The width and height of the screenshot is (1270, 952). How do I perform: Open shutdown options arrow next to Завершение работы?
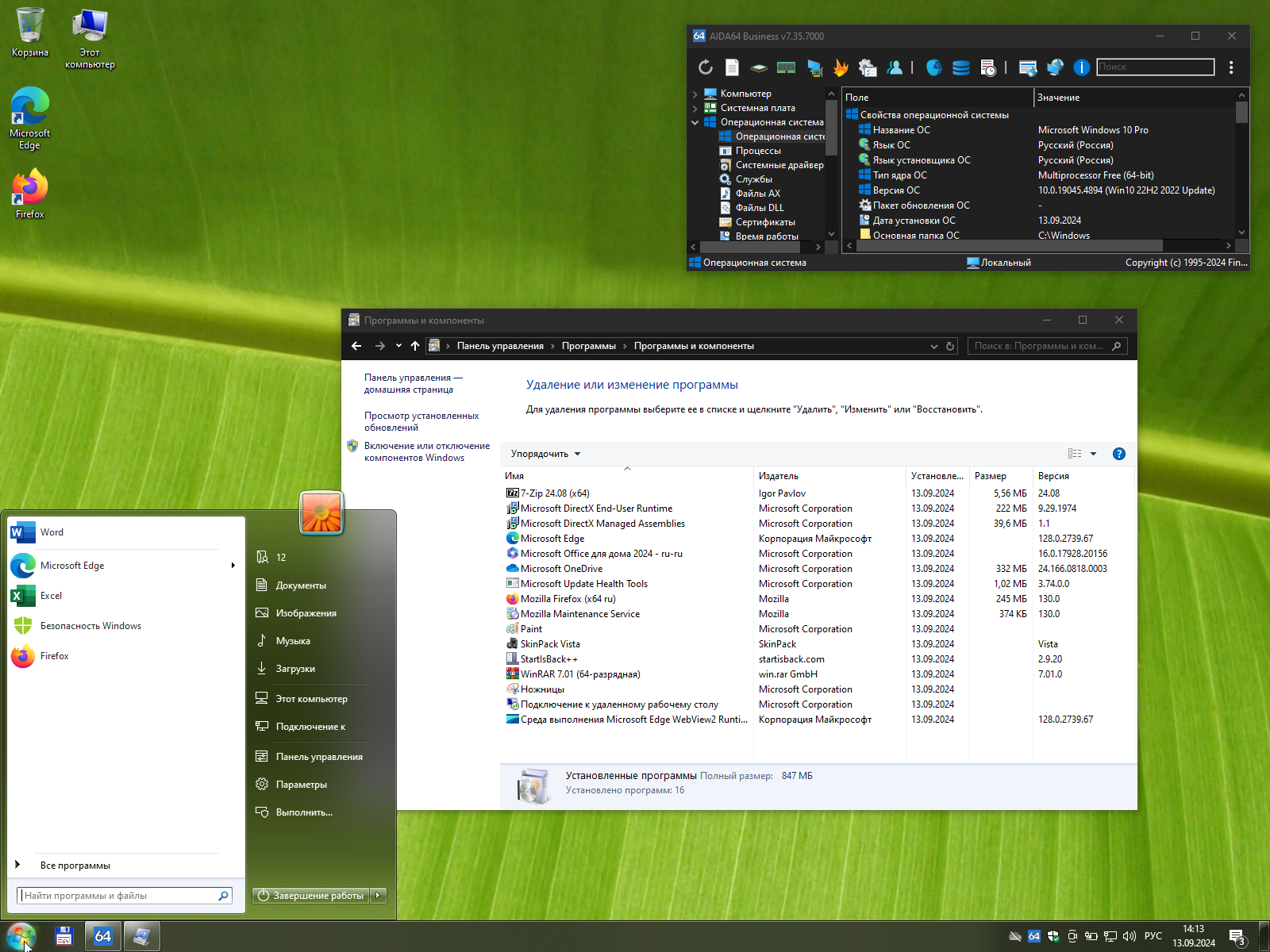[x=379, y=896]
